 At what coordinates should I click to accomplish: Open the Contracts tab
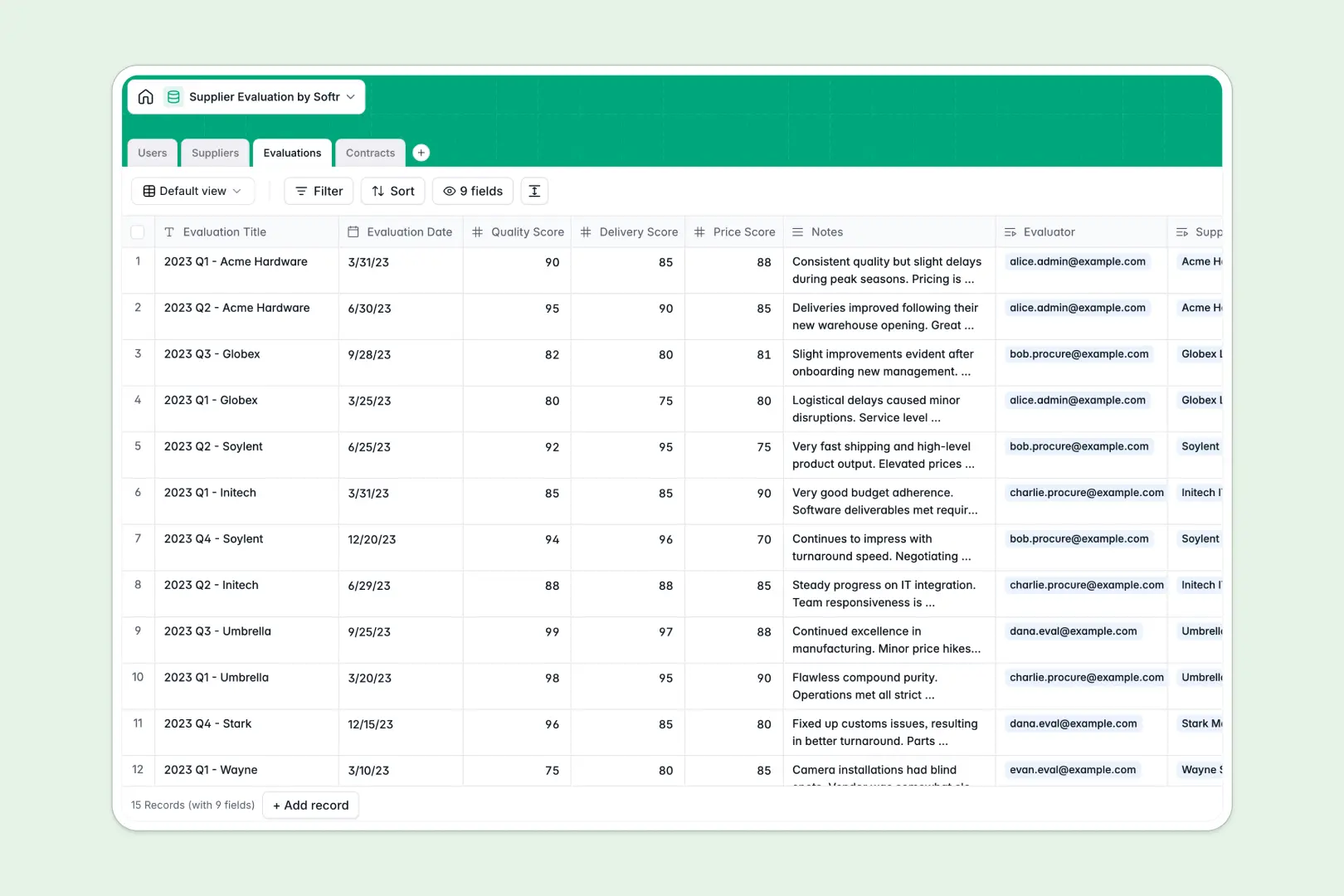[369, 153]
